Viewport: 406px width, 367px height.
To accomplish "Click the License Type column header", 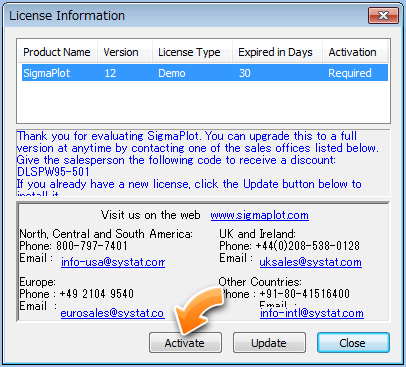I will tap(192, 52).
